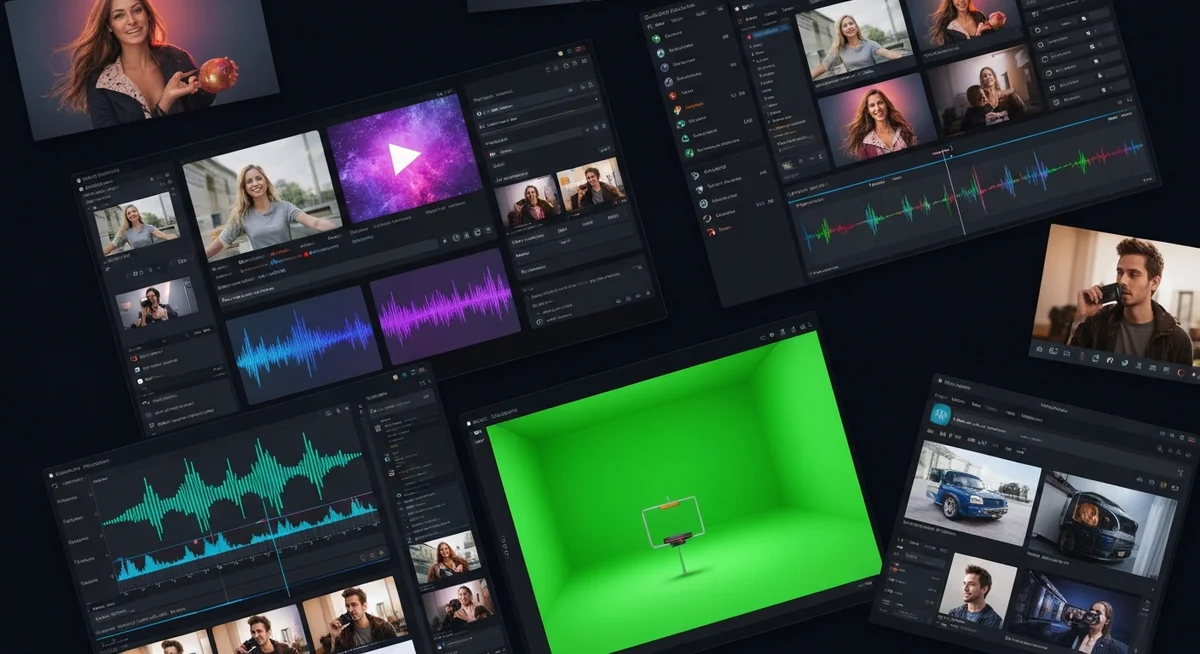The width and height of the screenshot is (1200, 654).
Task: Click the vertical playhead line in the bottom-left audio window
Action: pyautogui.click(x=275, y=550)
